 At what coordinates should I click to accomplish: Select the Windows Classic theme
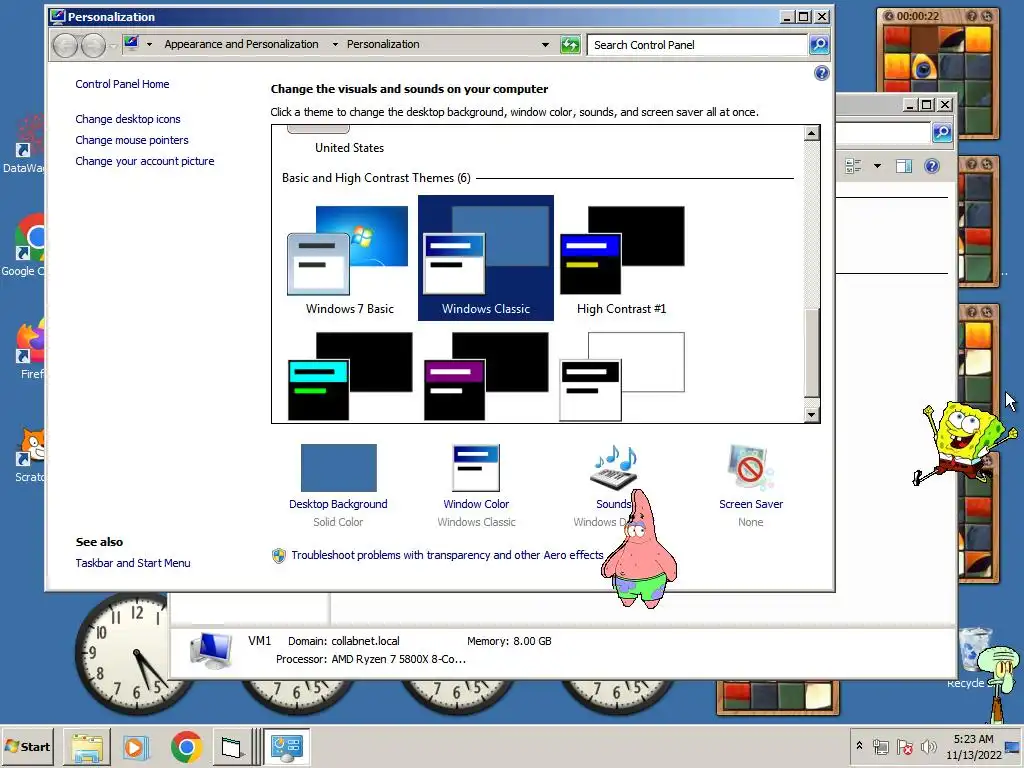pyautogui.click(x=485, y=258)
